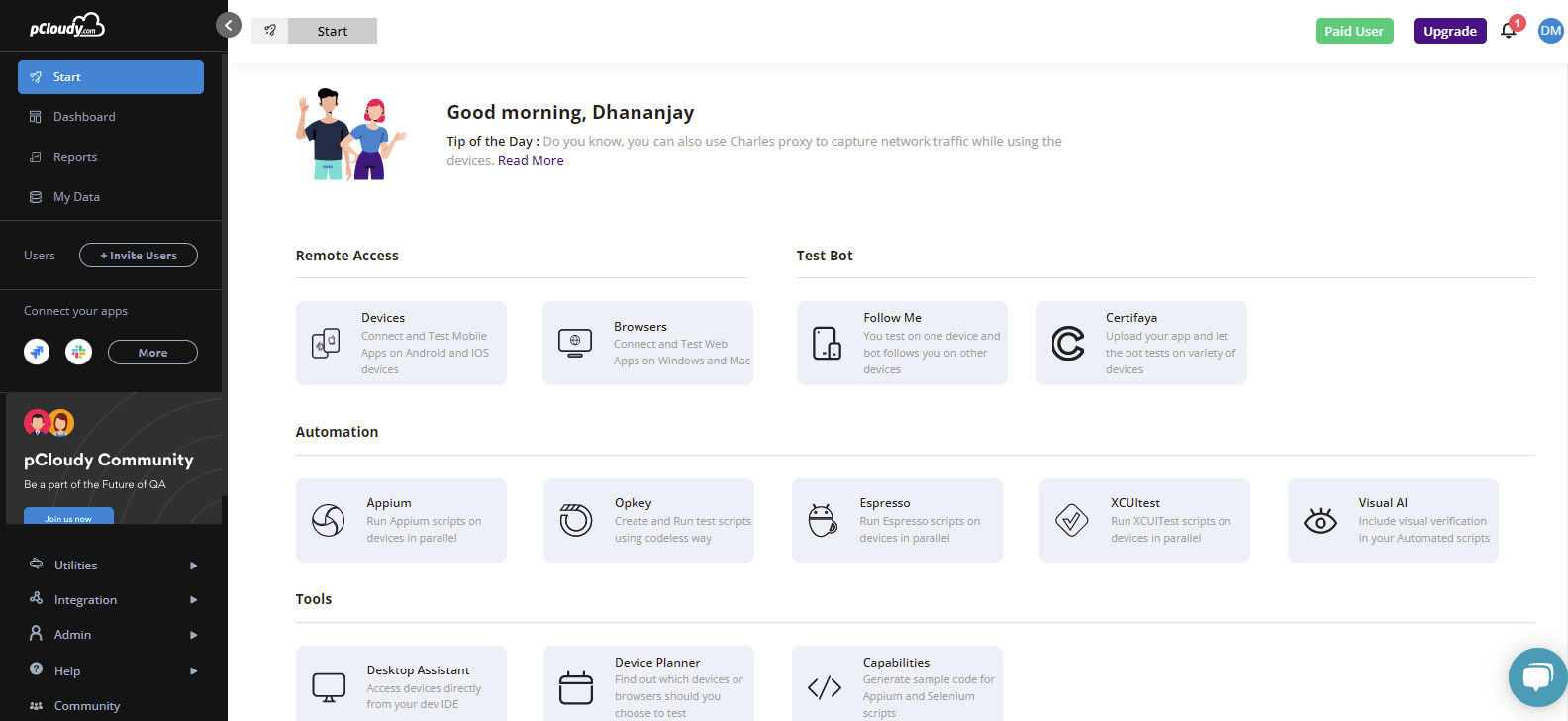The height and width of the screenshot is (721, 1568).
Task: Open the Certifaya logo icon
Action: 1067,343
